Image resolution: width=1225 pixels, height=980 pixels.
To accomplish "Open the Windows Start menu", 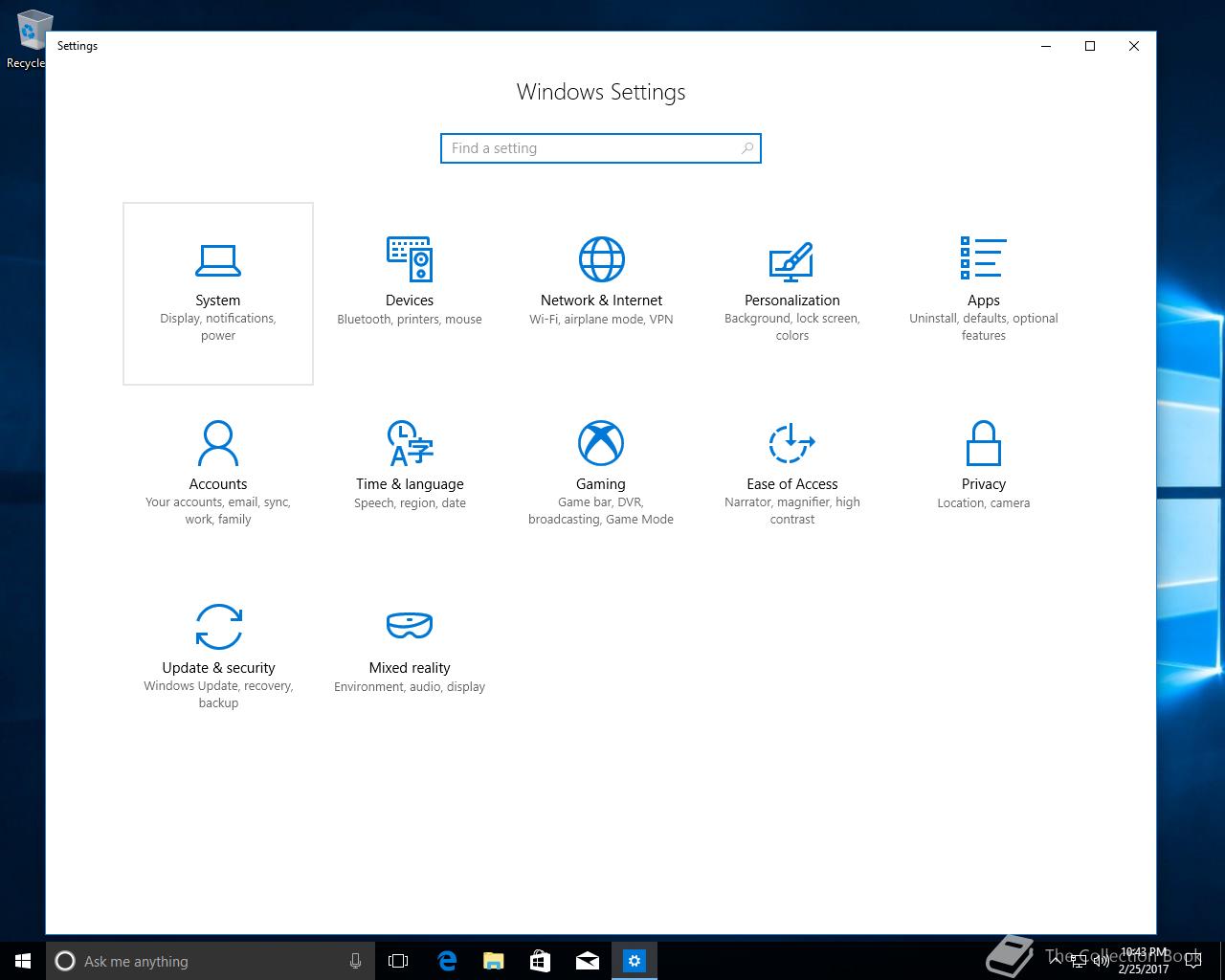I will click(23, 961).
